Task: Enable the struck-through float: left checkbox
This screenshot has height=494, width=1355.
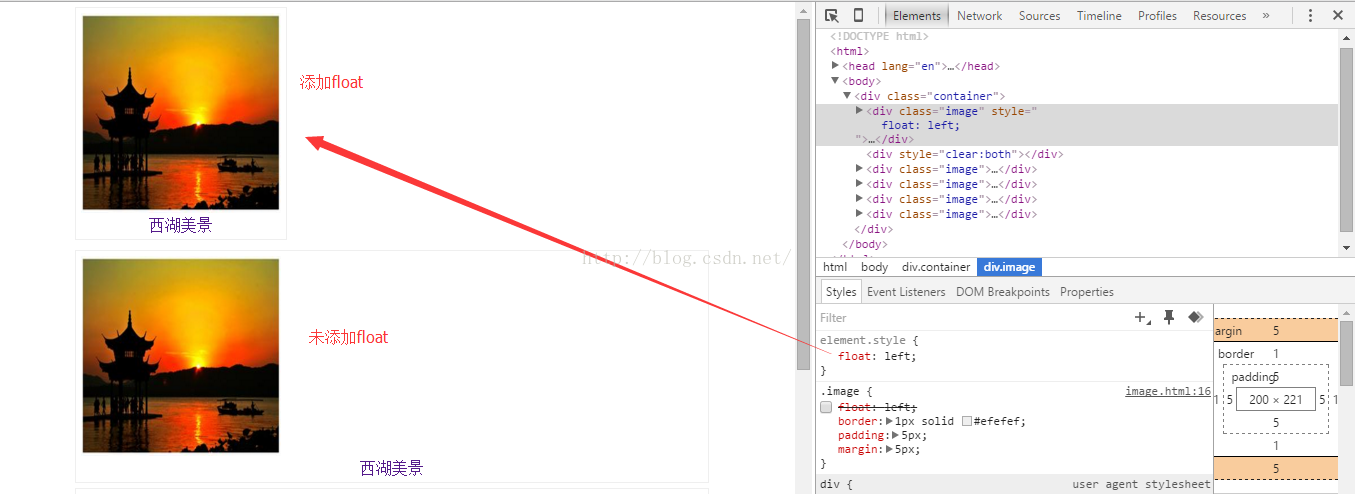Action: click(x=826, y=407)
